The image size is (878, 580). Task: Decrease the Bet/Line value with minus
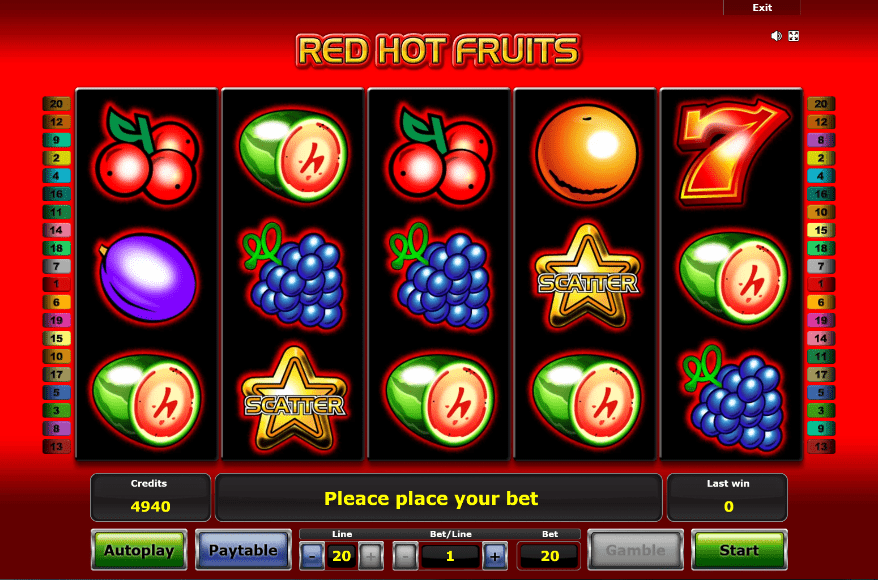pos(405,556)
